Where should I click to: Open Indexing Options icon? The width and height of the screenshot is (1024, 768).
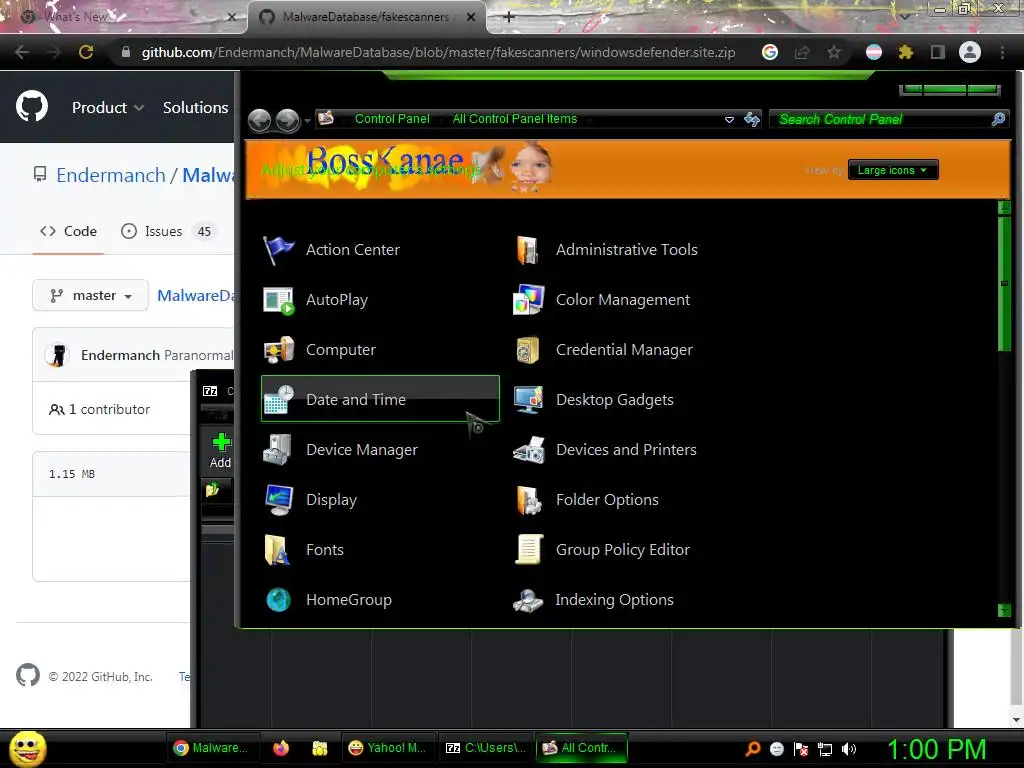coord(528,600)
